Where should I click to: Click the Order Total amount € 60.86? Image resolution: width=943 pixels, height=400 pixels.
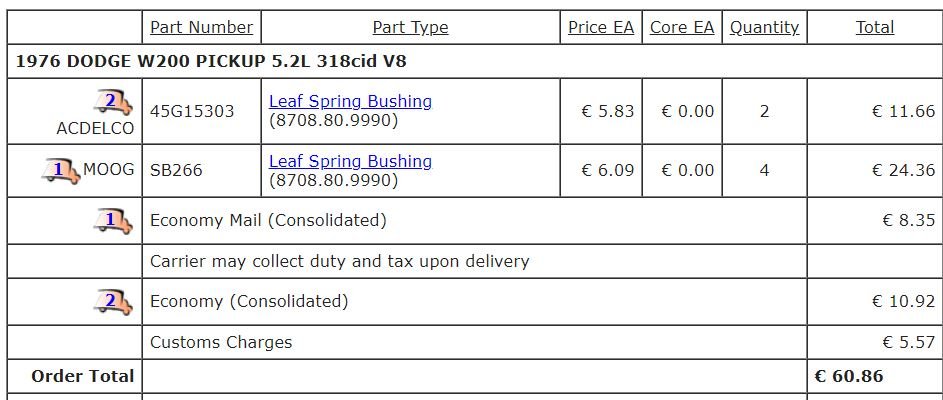848,376
